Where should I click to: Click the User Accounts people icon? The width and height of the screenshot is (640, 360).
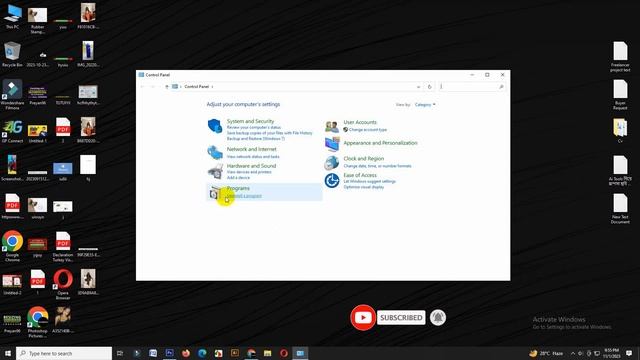tap(332, 127)
